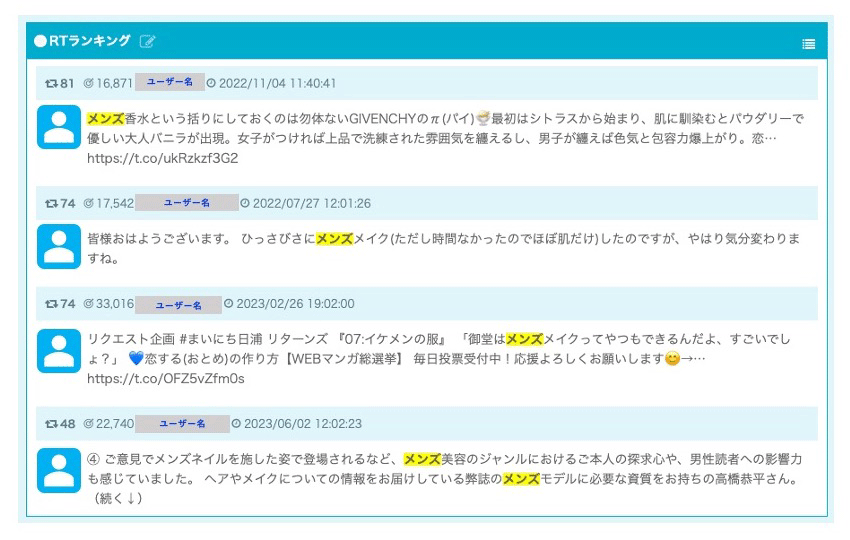This screenshot has height=540, width=850.
Task: Click the follower count 16,871
Action: point(108,83)
